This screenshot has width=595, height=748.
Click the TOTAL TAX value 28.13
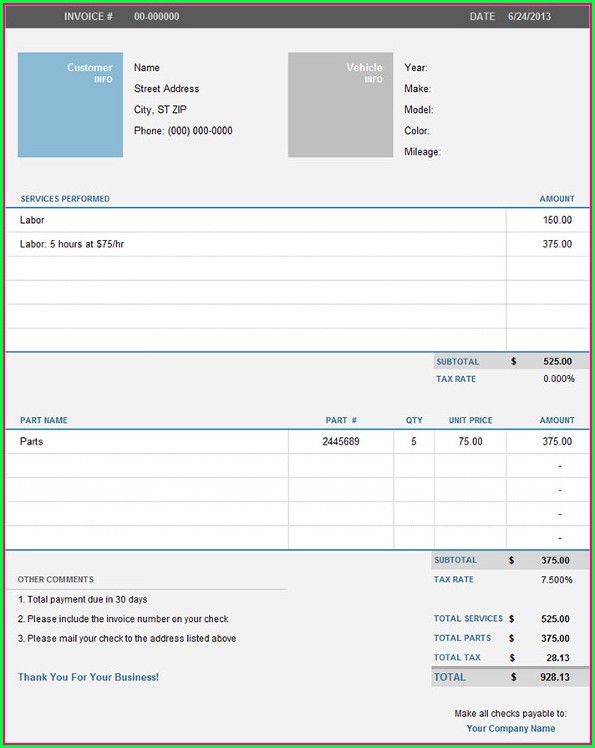(558, 658)
